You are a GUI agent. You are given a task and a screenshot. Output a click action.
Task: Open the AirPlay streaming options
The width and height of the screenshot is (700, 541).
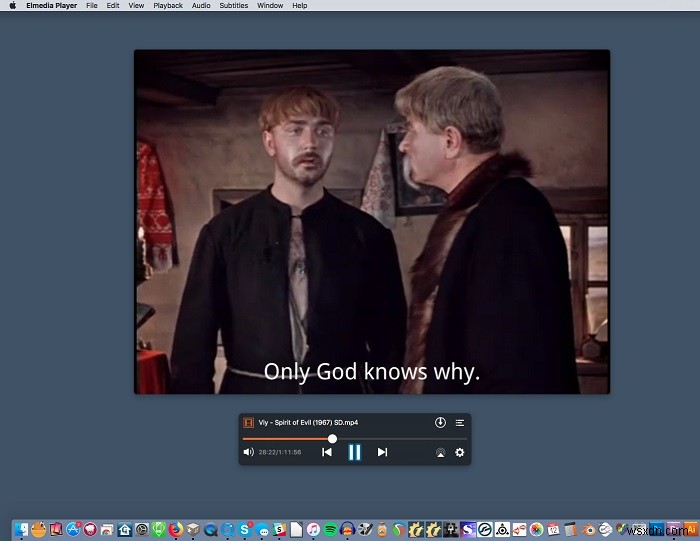pyautogui.click(x=440, y=453)
